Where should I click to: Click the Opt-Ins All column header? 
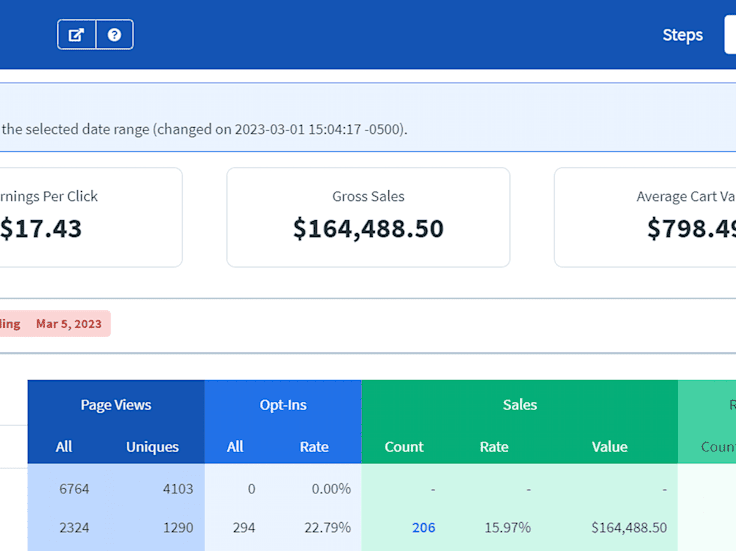click(x=235, y=447)
